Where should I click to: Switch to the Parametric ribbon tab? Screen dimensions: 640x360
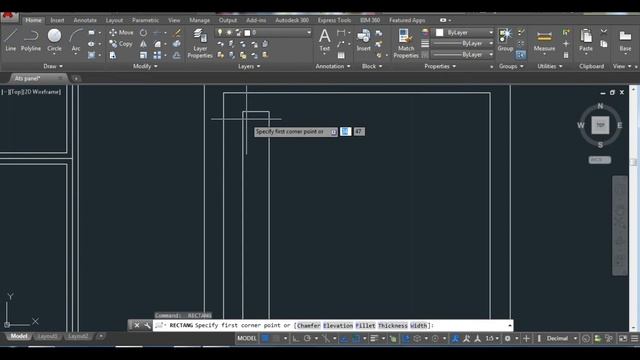pyautogui.click(x=145, y=20)
